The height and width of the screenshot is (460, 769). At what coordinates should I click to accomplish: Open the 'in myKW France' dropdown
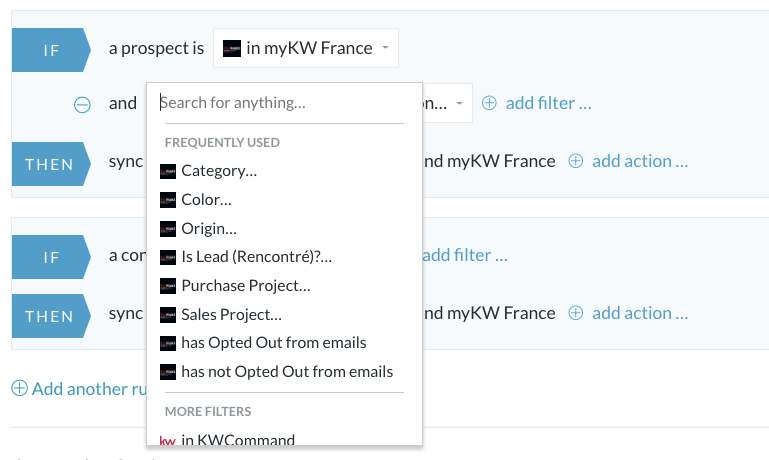pos(306,48)
